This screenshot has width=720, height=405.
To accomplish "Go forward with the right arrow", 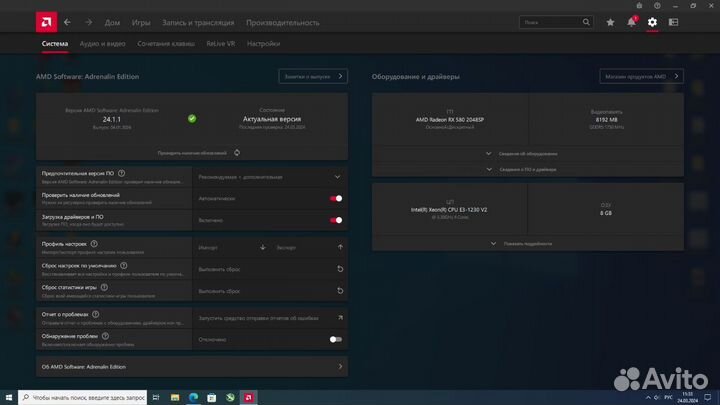I will click(88, 22).
